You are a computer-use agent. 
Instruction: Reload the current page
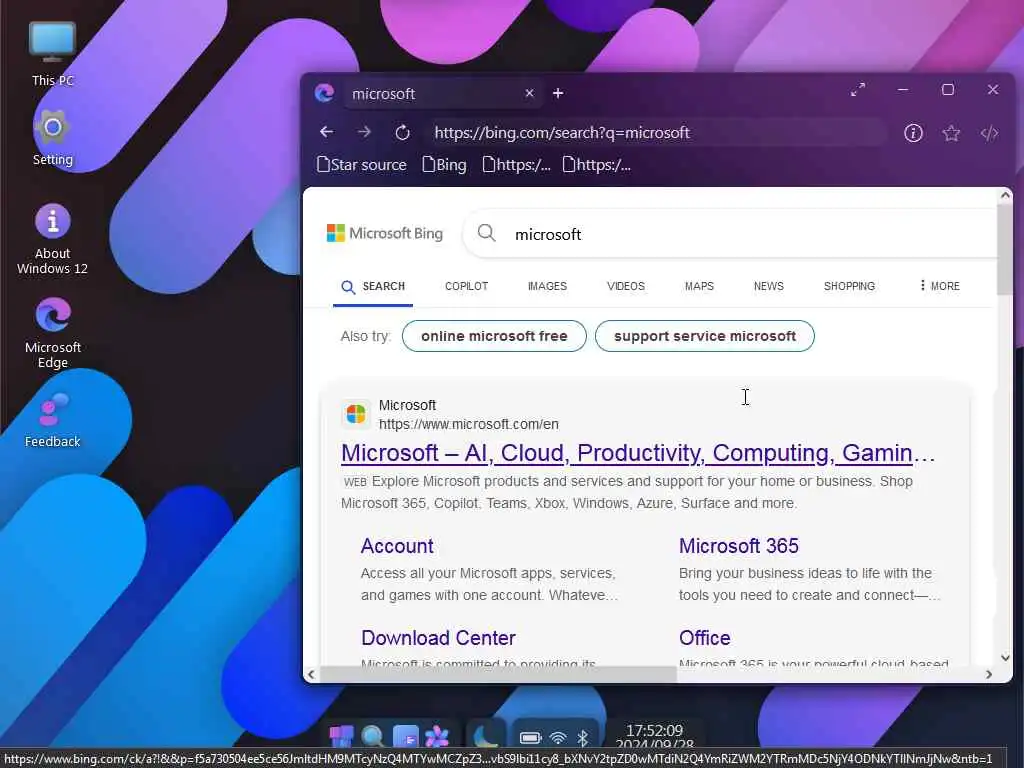pos(402,133)
